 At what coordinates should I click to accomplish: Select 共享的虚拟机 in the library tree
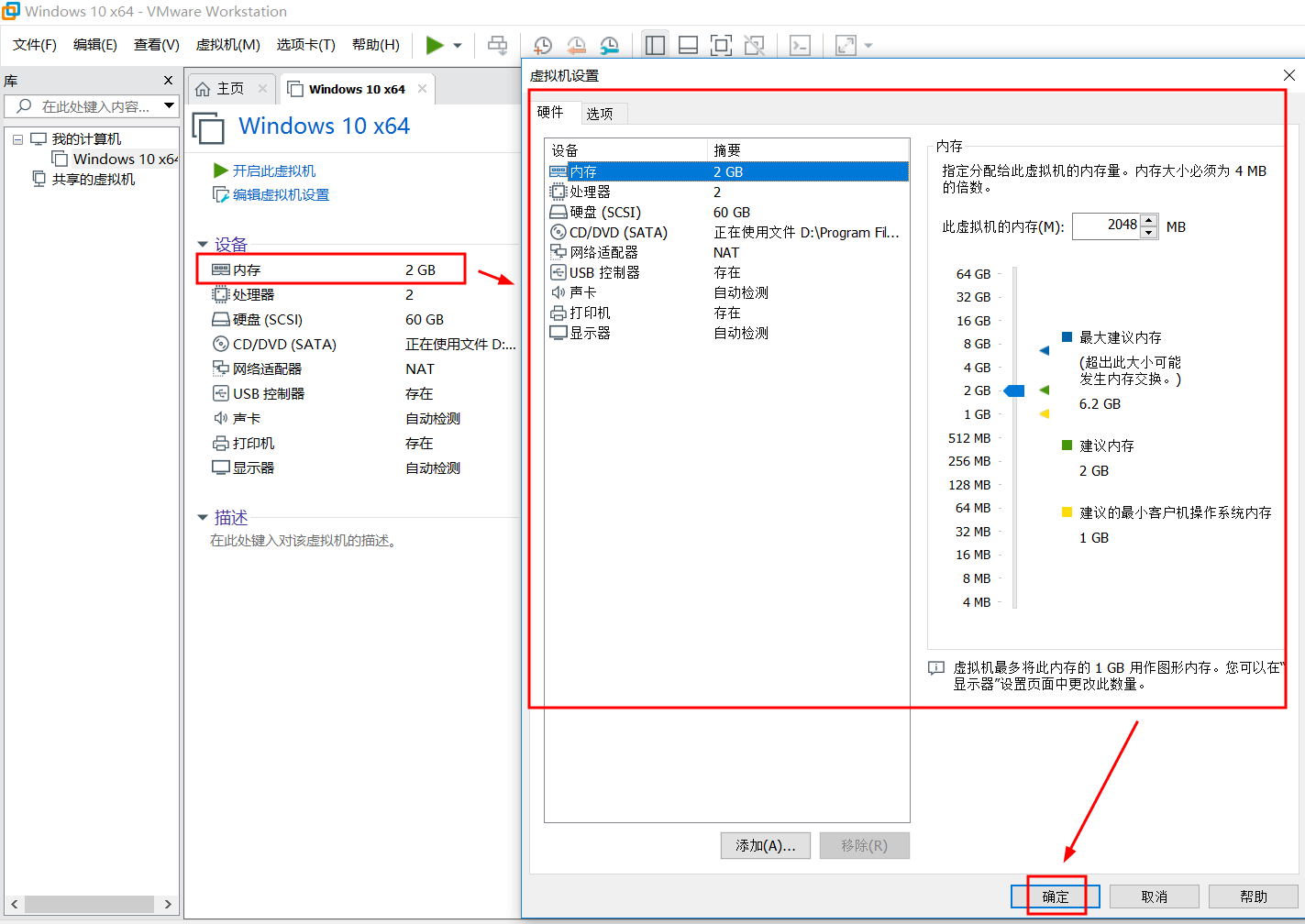click(94, 180)
